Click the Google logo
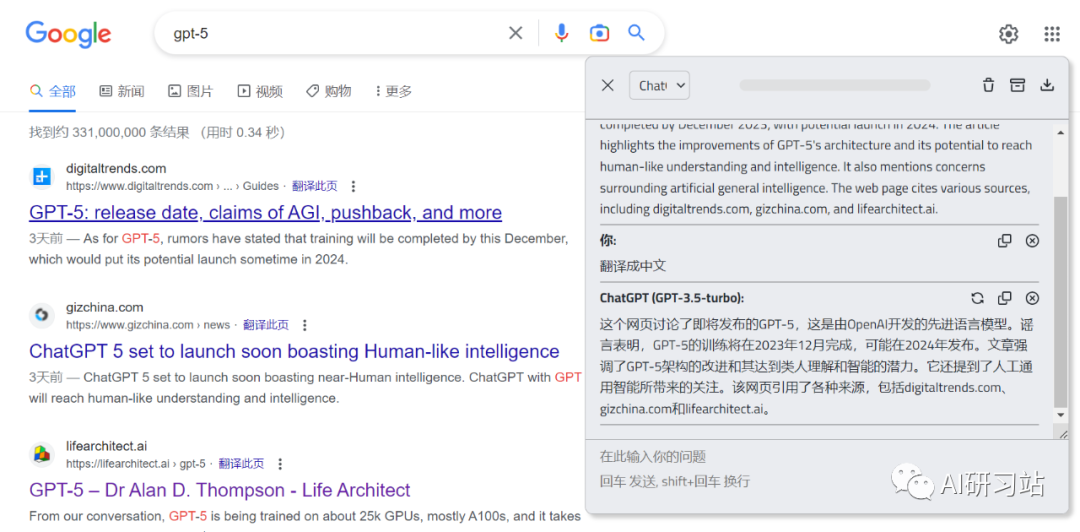1080x532 pixels. pos(68,34)
